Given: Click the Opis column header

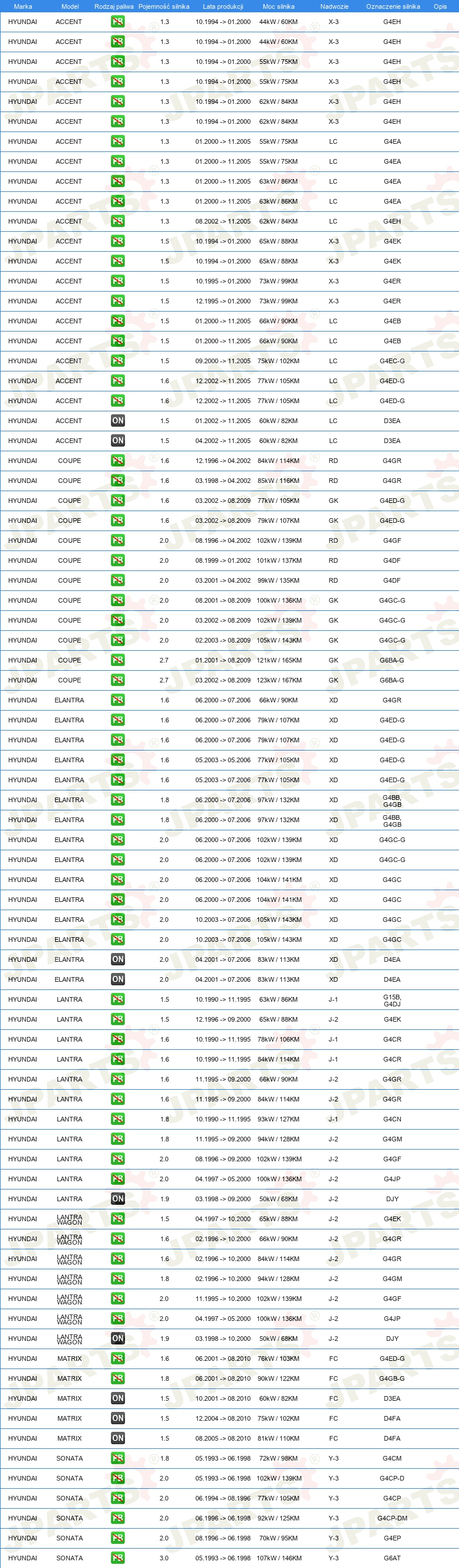Looking at the screenshot, I should [440, 6].
